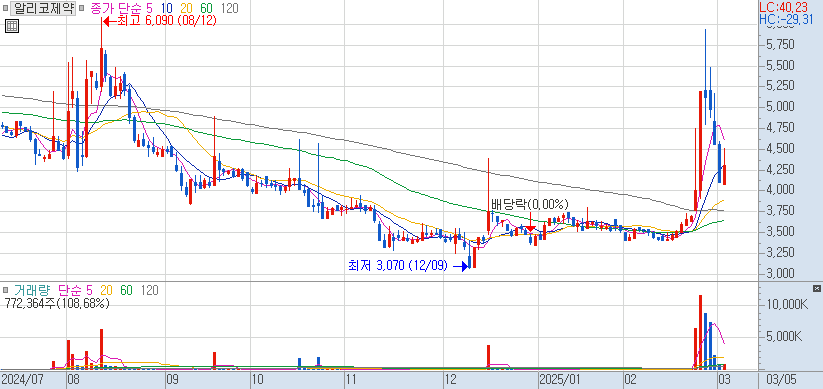Click the 5,750 price axis label
823x389 pixels.
[779, 45]
